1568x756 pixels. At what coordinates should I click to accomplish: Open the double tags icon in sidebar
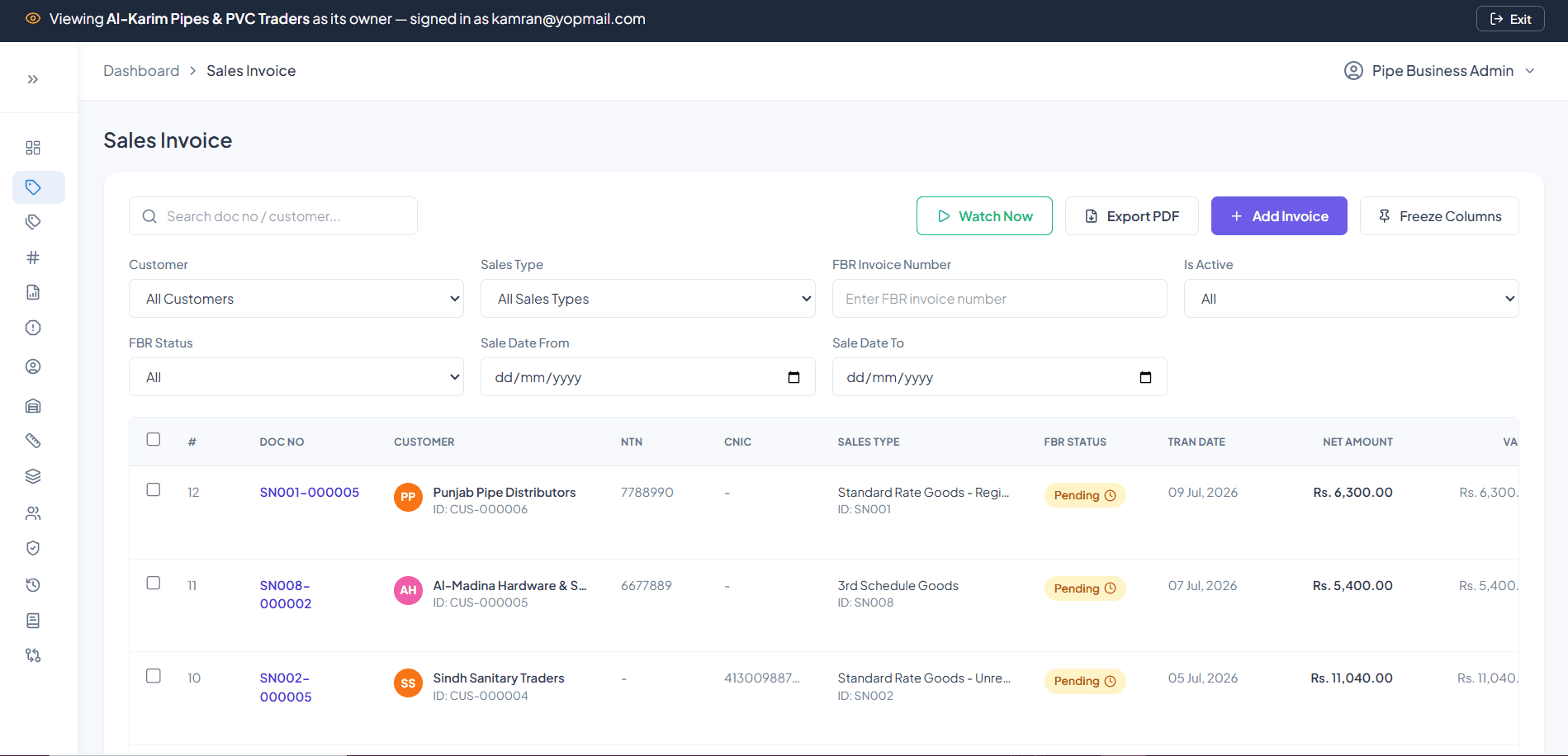pos(33,222)
